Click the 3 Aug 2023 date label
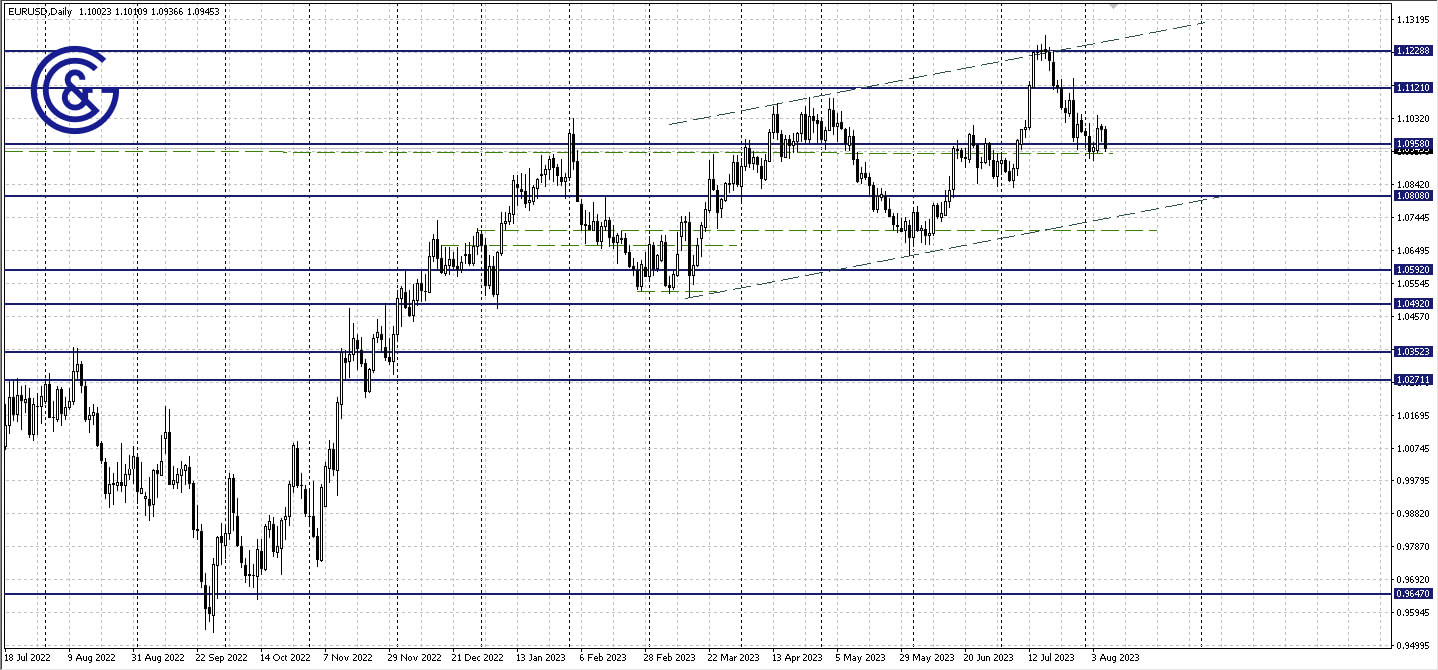Viewport: 1438px width, 670px height. 1117,658
